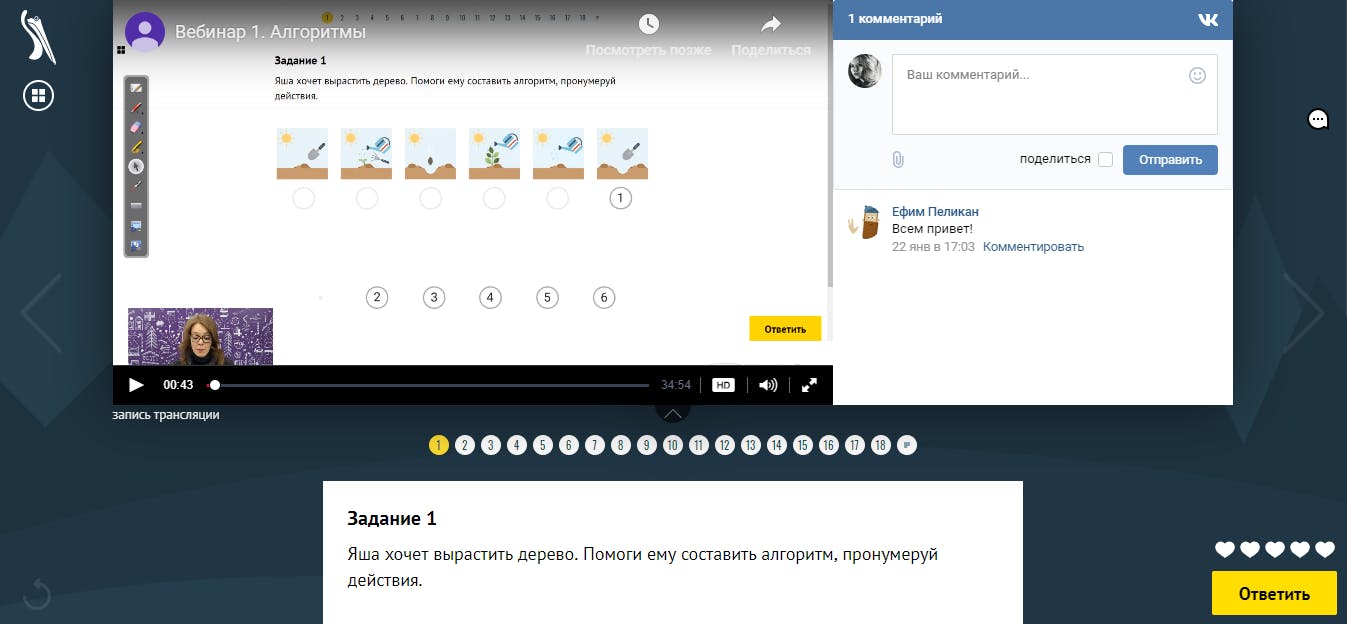1347x624 pixels.
Task: Click the Ответить button inside video
Action: pyautogui.click(x=785, y=329)
